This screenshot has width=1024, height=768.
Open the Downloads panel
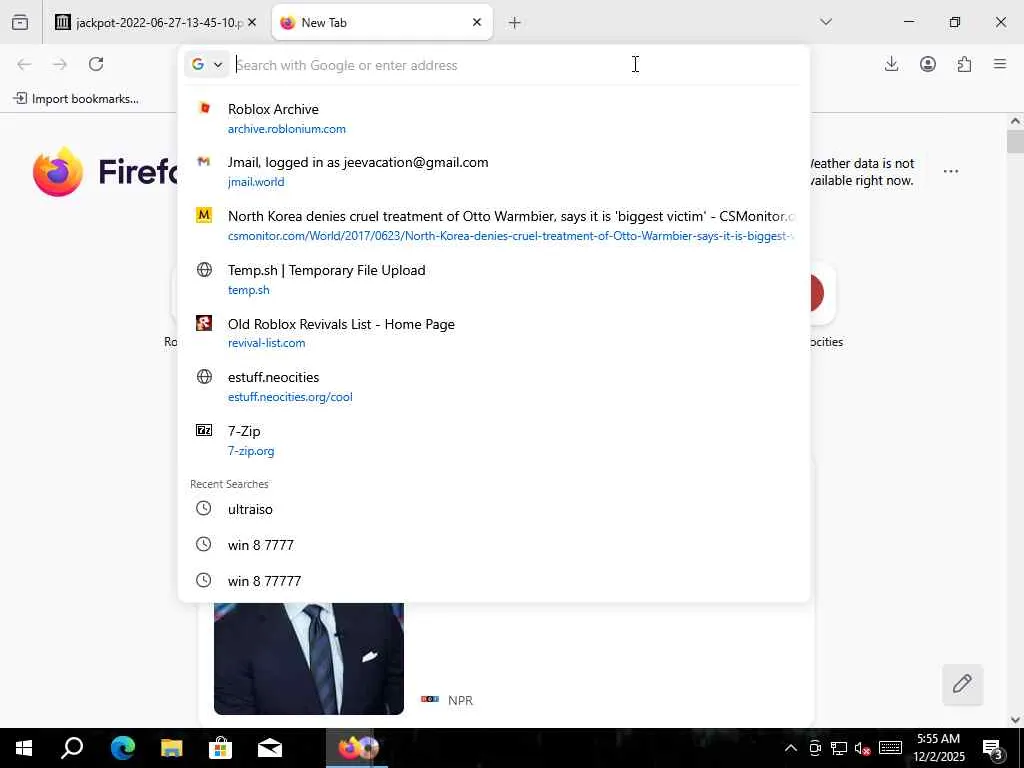click(x=891, y=64)
